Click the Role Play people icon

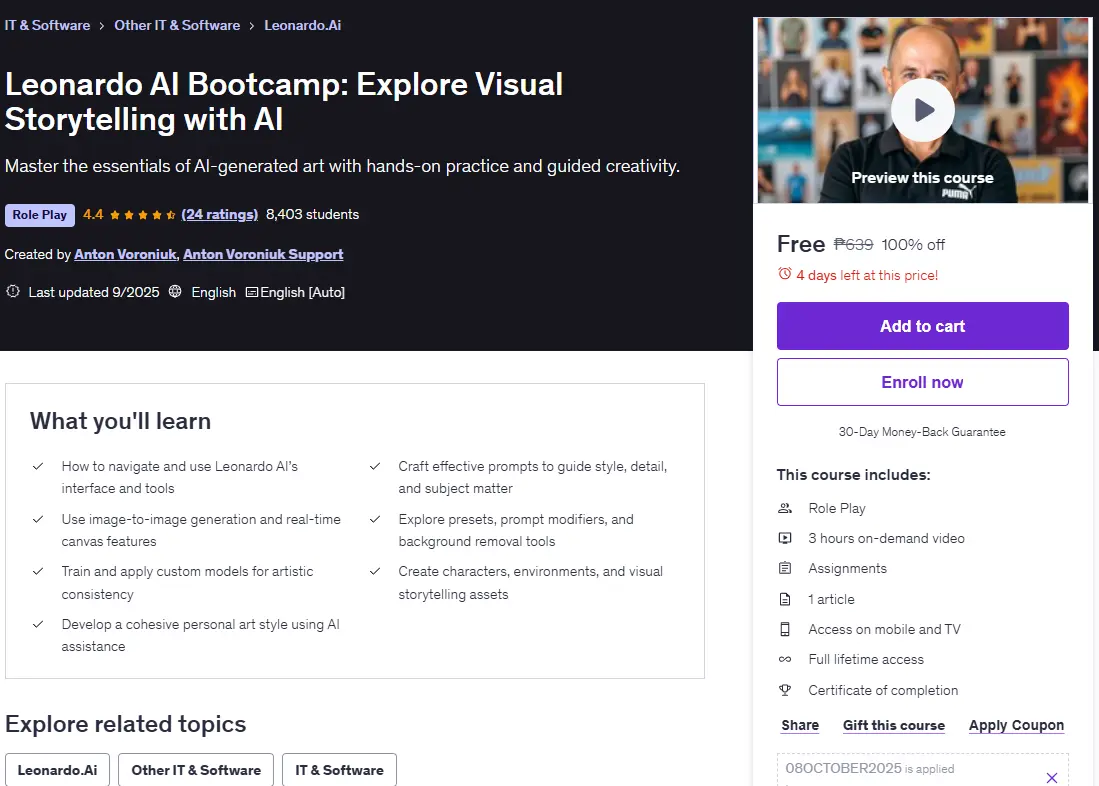785,508
